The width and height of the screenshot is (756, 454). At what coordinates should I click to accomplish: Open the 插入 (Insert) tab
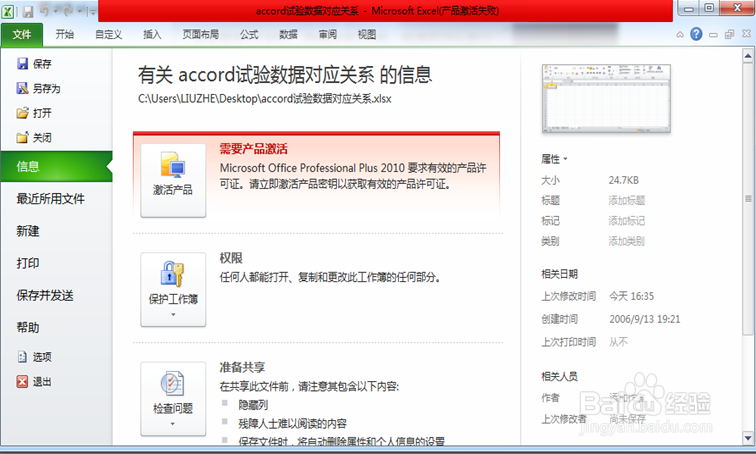tap(152, 34)
